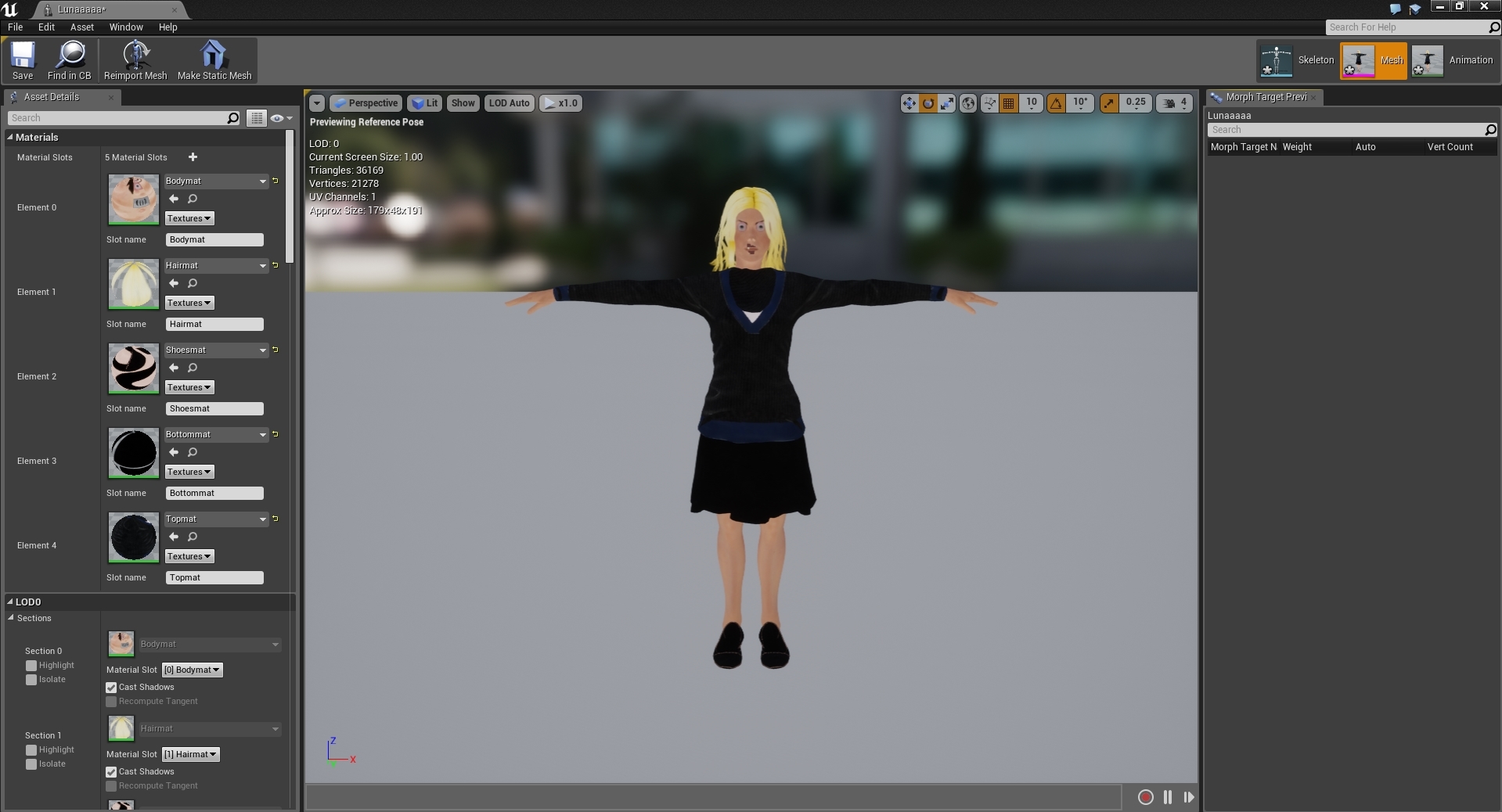Open camera speed setting in viewport
The width and height of the screenshot is (1502, 812).
tap(1175, 103)
